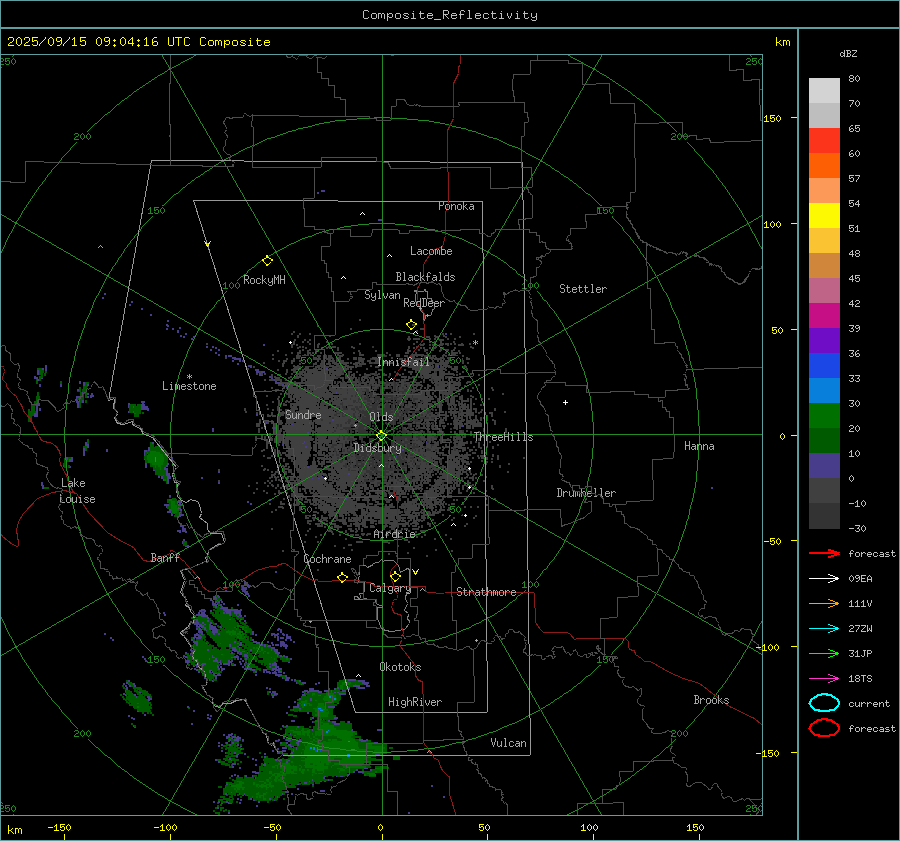Click the Composite_Reflectivity title text
Viewport: 900px width, 841px height.
click(x=449, y=15)
